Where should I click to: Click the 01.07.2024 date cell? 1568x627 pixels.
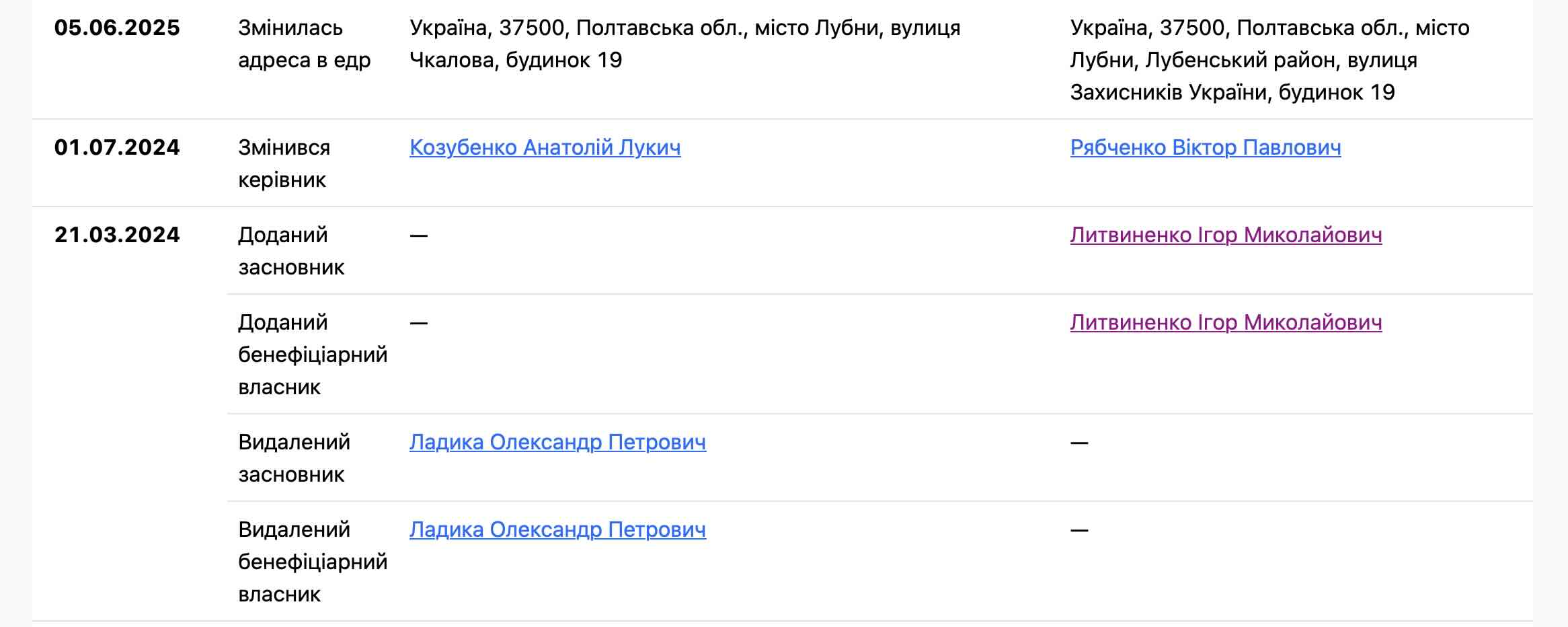pyautogui.click(x=117, y=147)
